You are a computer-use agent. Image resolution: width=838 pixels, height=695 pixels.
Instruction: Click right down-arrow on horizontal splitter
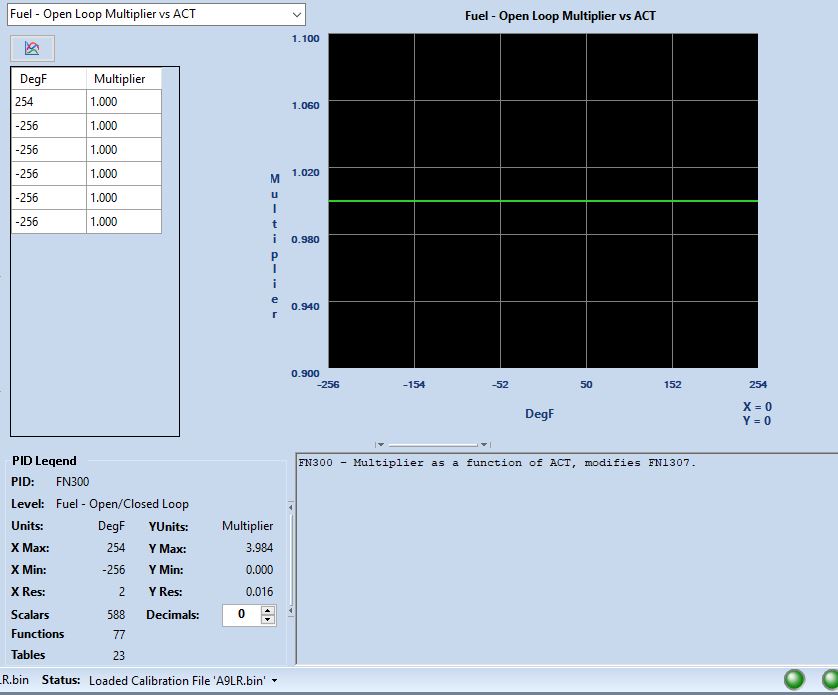click(484, 444)
